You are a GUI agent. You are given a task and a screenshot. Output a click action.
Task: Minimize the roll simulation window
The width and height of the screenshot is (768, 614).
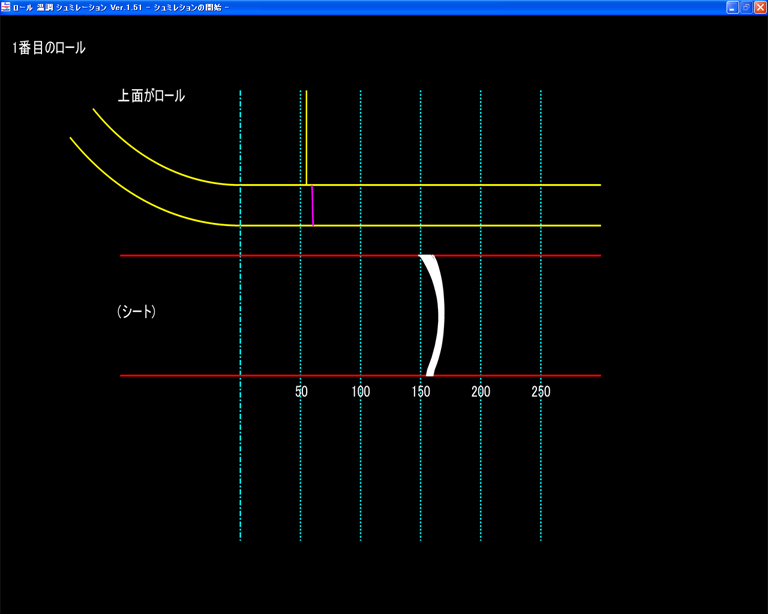(732, 7)
